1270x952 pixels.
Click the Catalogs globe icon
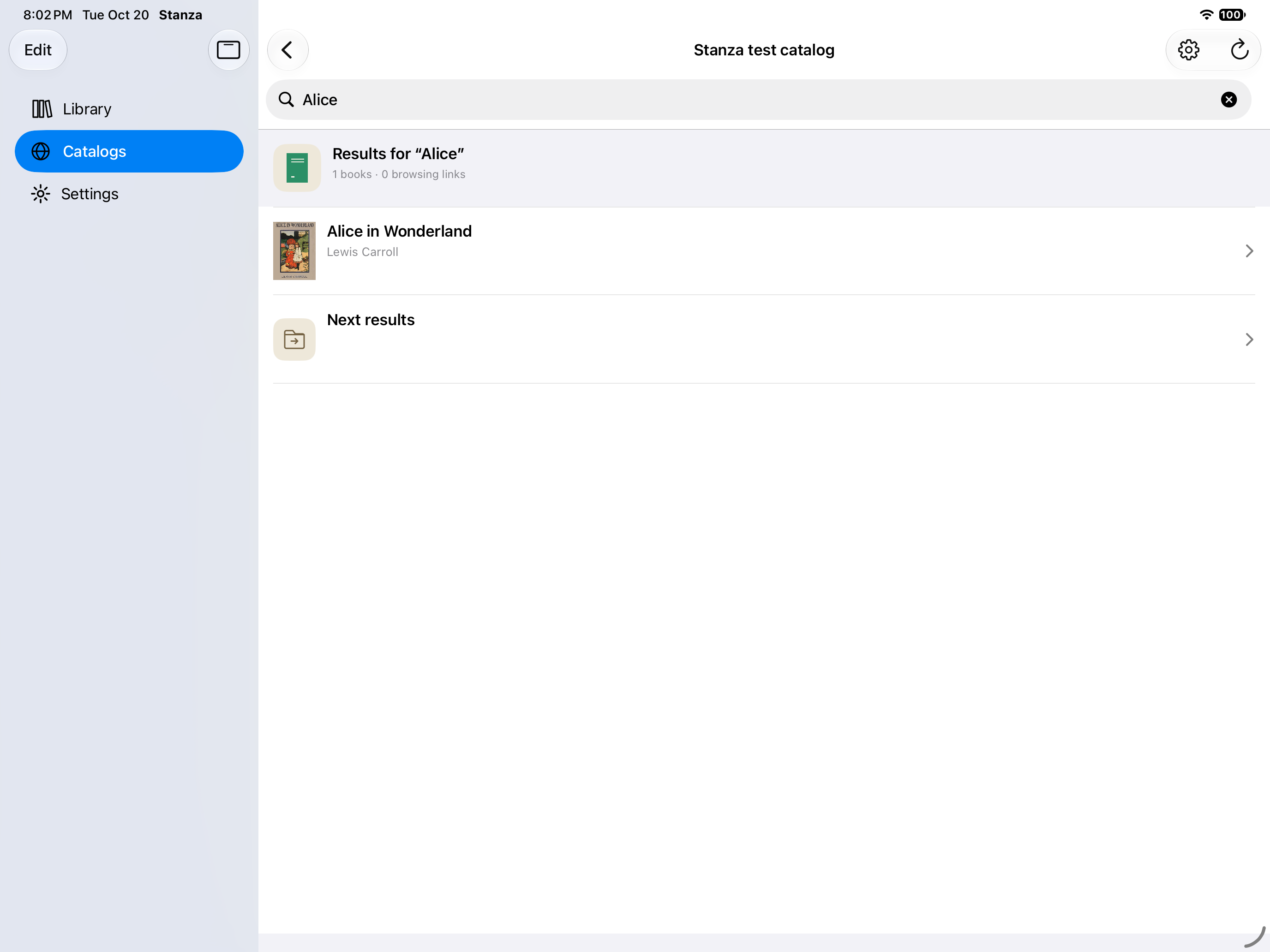pos(41,151)
